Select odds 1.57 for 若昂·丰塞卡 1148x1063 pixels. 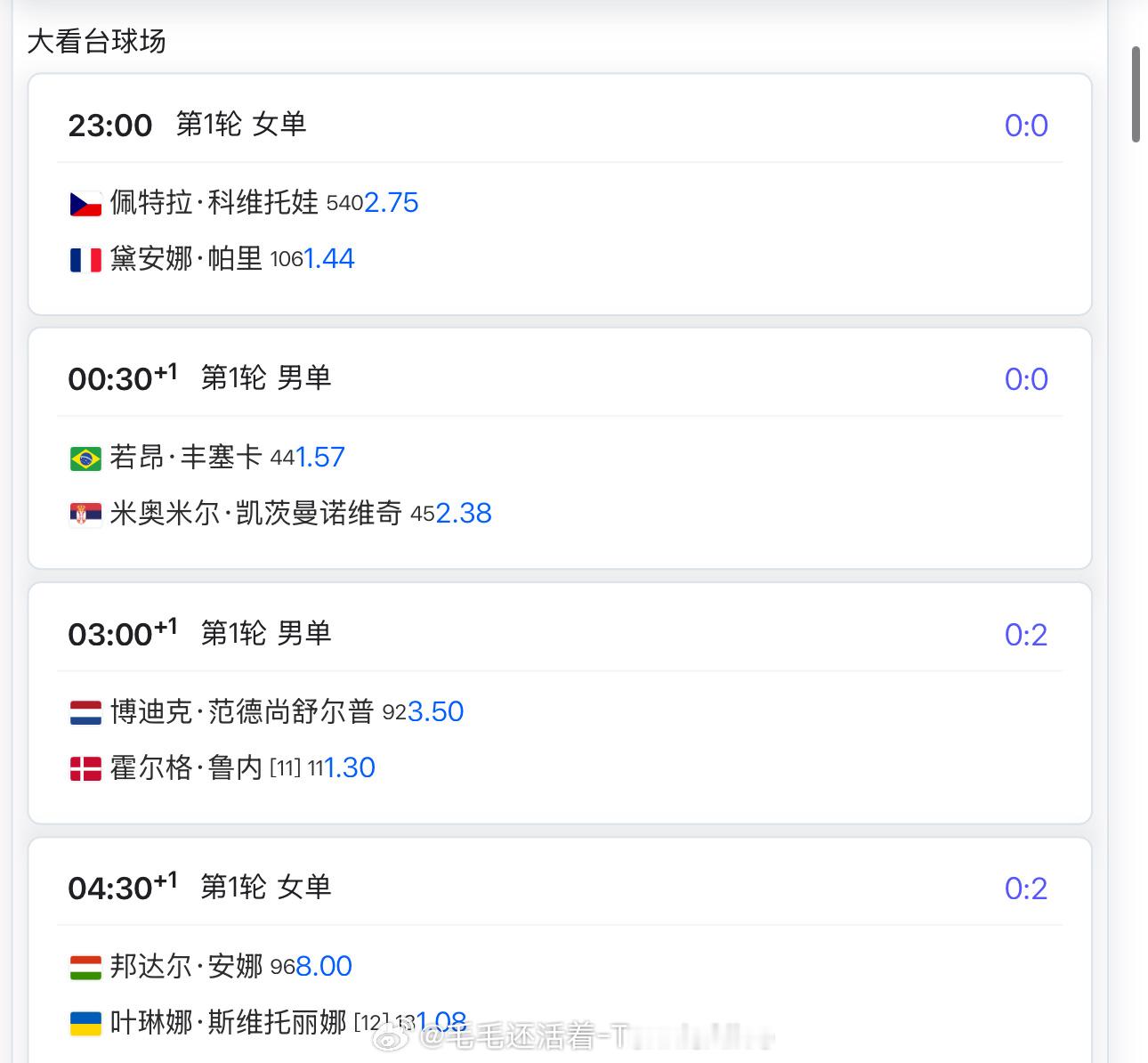click(320, 458)
